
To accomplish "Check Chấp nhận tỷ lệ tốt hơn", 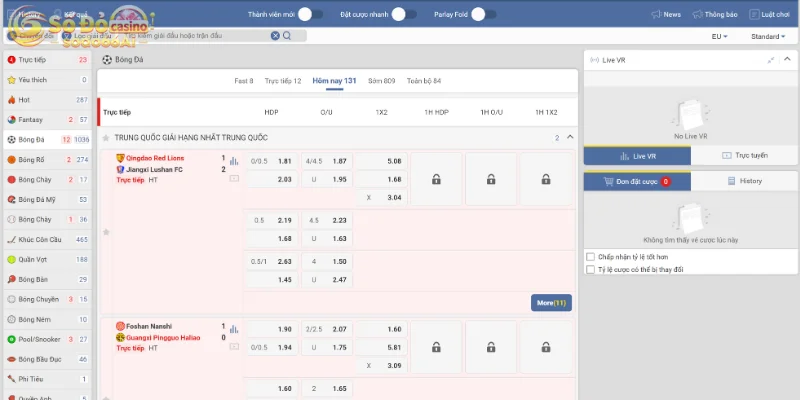I will click(591, 256).
